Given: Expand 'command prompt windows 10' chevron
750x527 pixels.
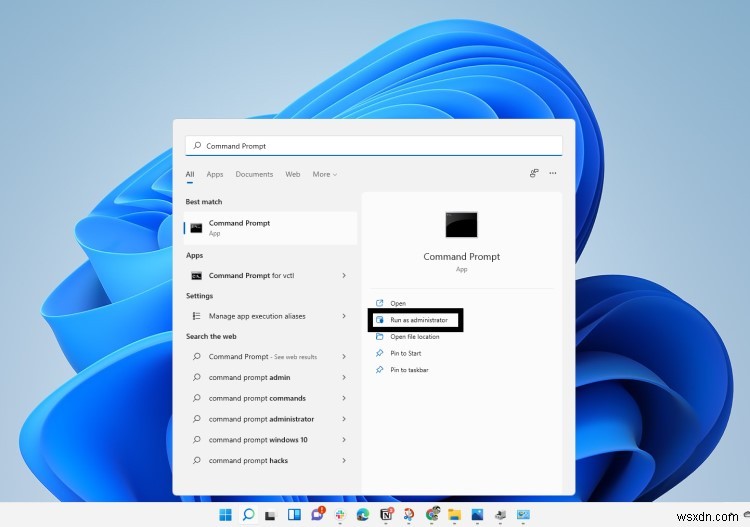Looking at the screenshot, I should pyautogui.click(x=344, y=439).
